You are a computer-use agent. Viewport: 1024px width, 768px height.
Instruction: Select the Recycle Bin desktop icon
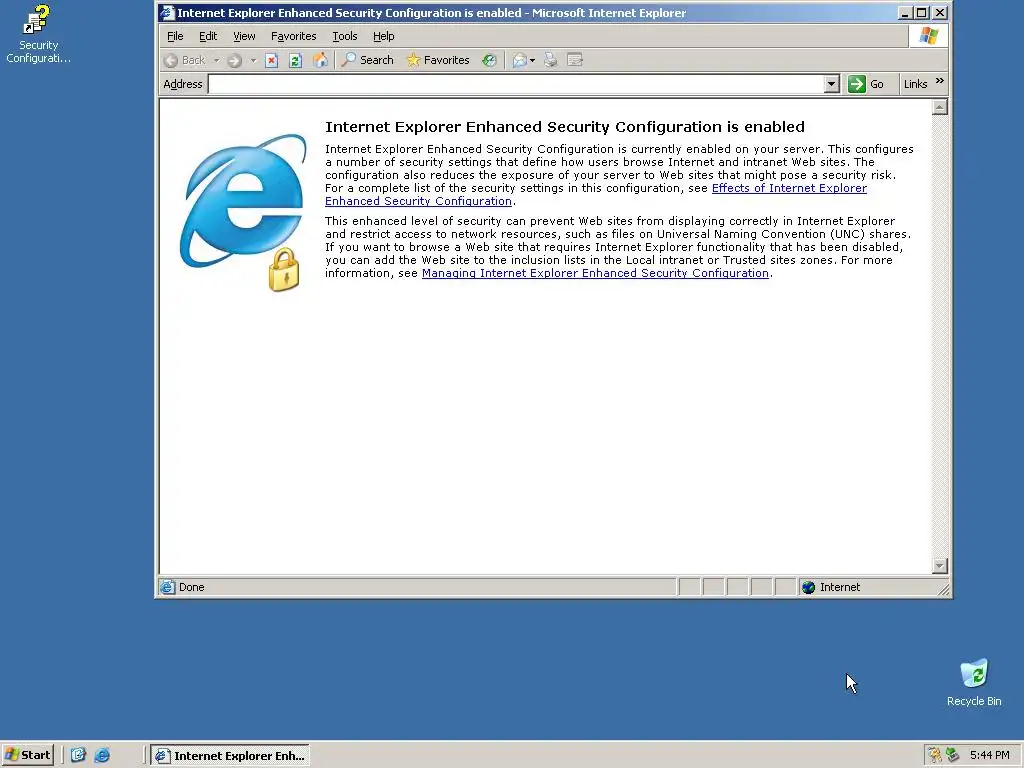tap(974, 682)
